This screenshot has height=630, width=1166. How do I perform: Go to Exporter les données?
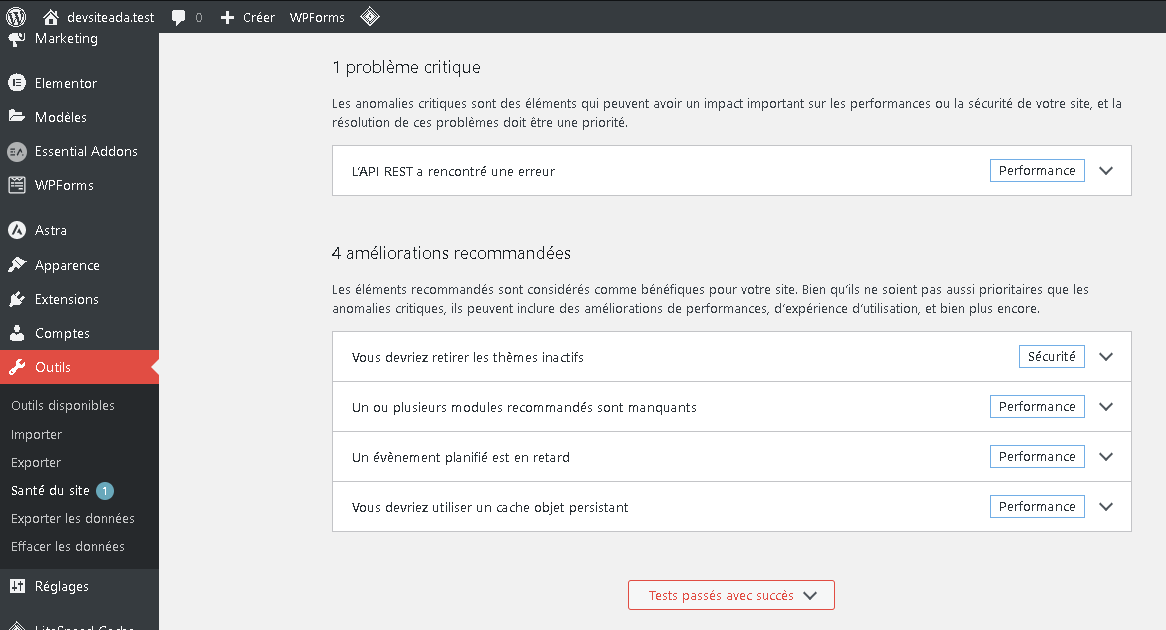[x=73, y=518]
